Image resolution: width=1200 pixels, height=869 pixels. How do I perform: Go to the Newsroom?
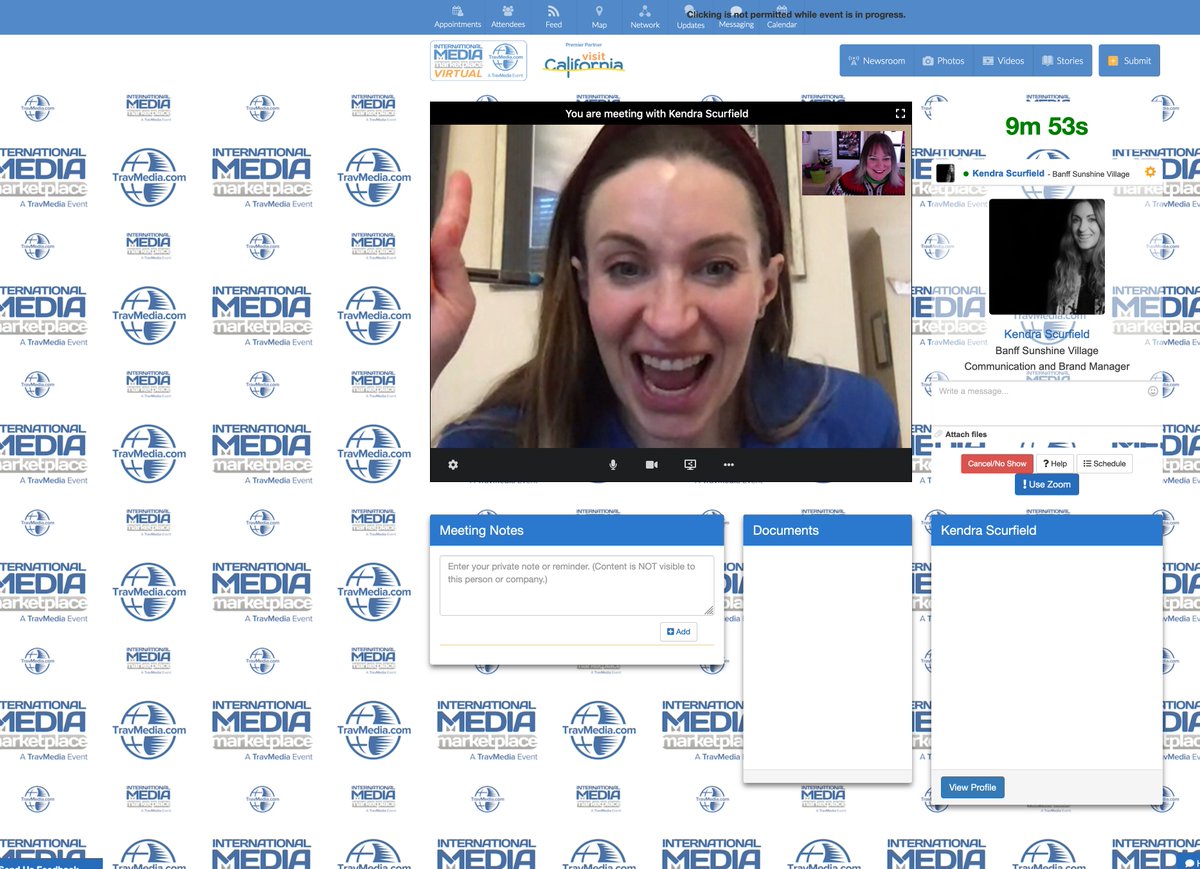pos(876,61)
